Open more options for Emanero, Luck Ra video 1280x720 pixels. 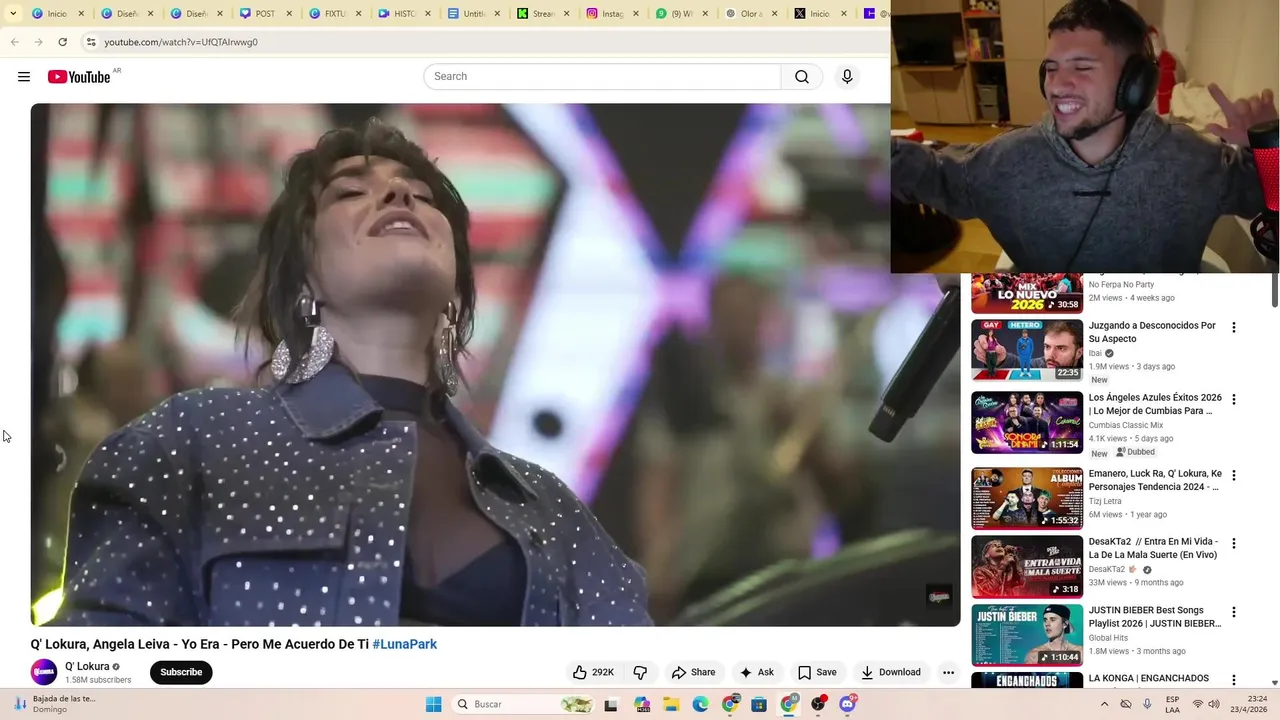(x=1234, y=475)
